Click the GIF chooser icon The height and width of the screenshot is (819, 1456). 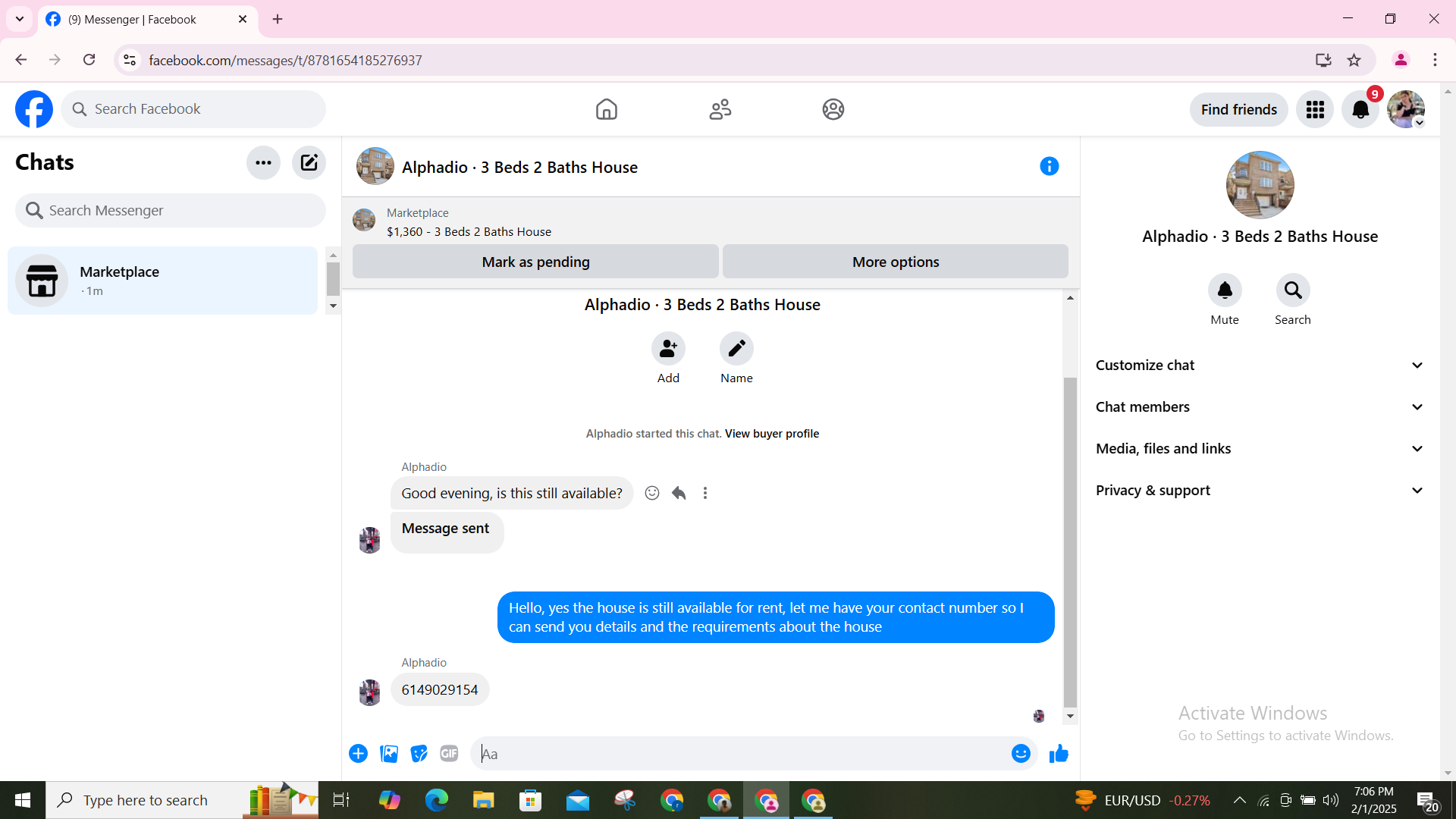(x=449, y=754)
